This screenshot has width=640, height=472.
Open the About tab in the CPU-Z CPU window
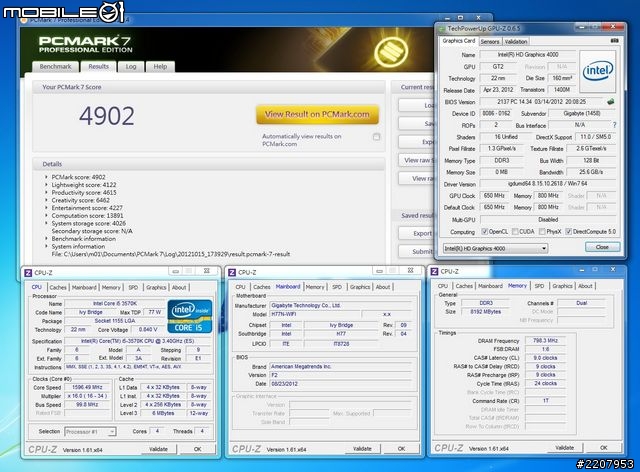(x=179, y=287)
